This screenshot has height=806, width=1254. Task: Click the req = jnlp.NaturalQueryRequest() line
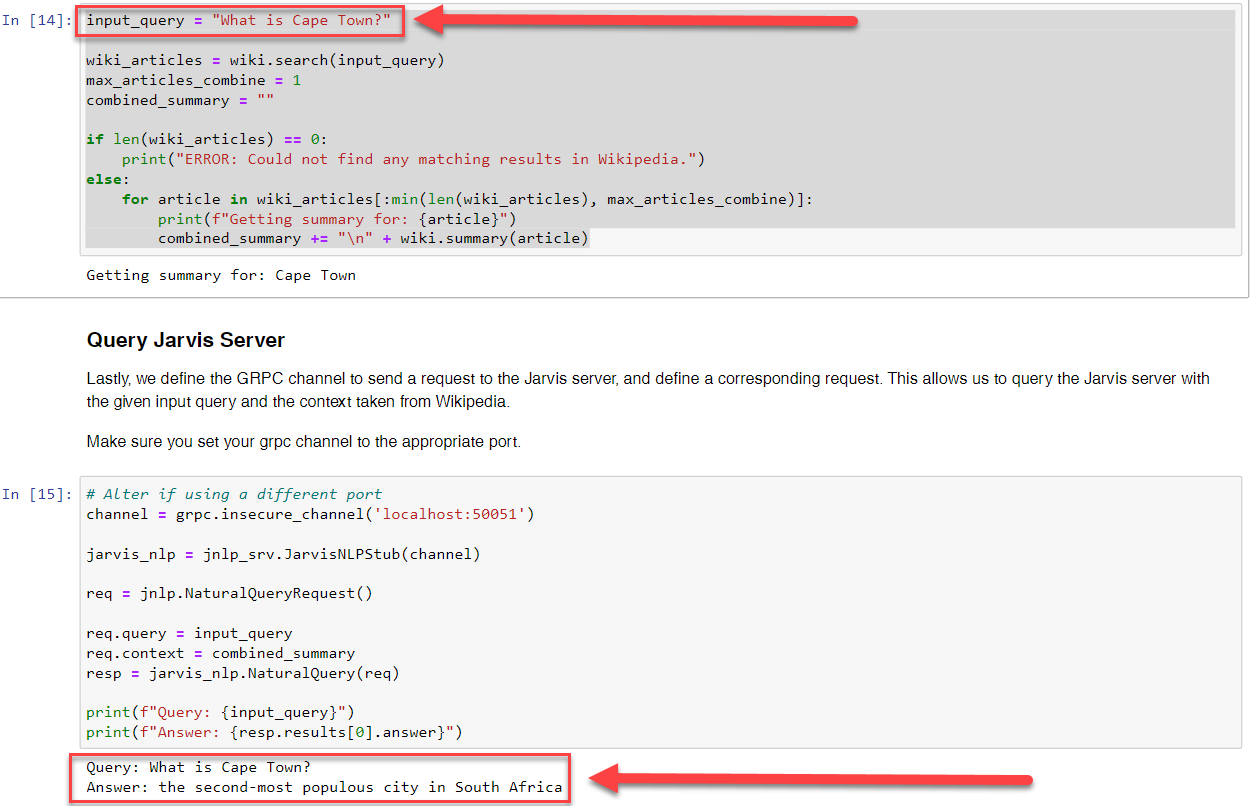(229, 593)
